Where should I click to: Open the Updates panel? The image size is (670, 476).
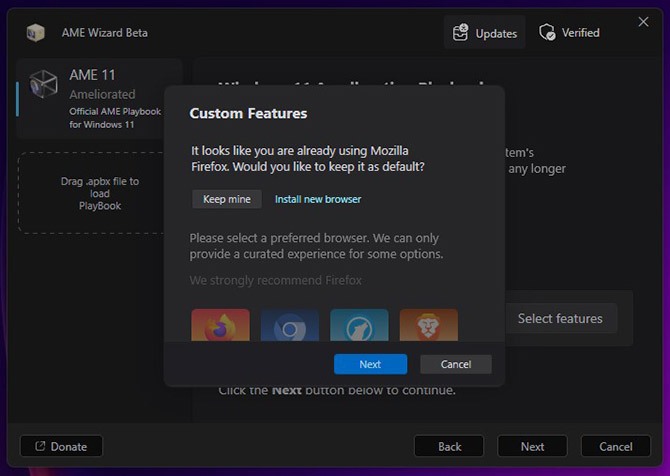(485, 33)
